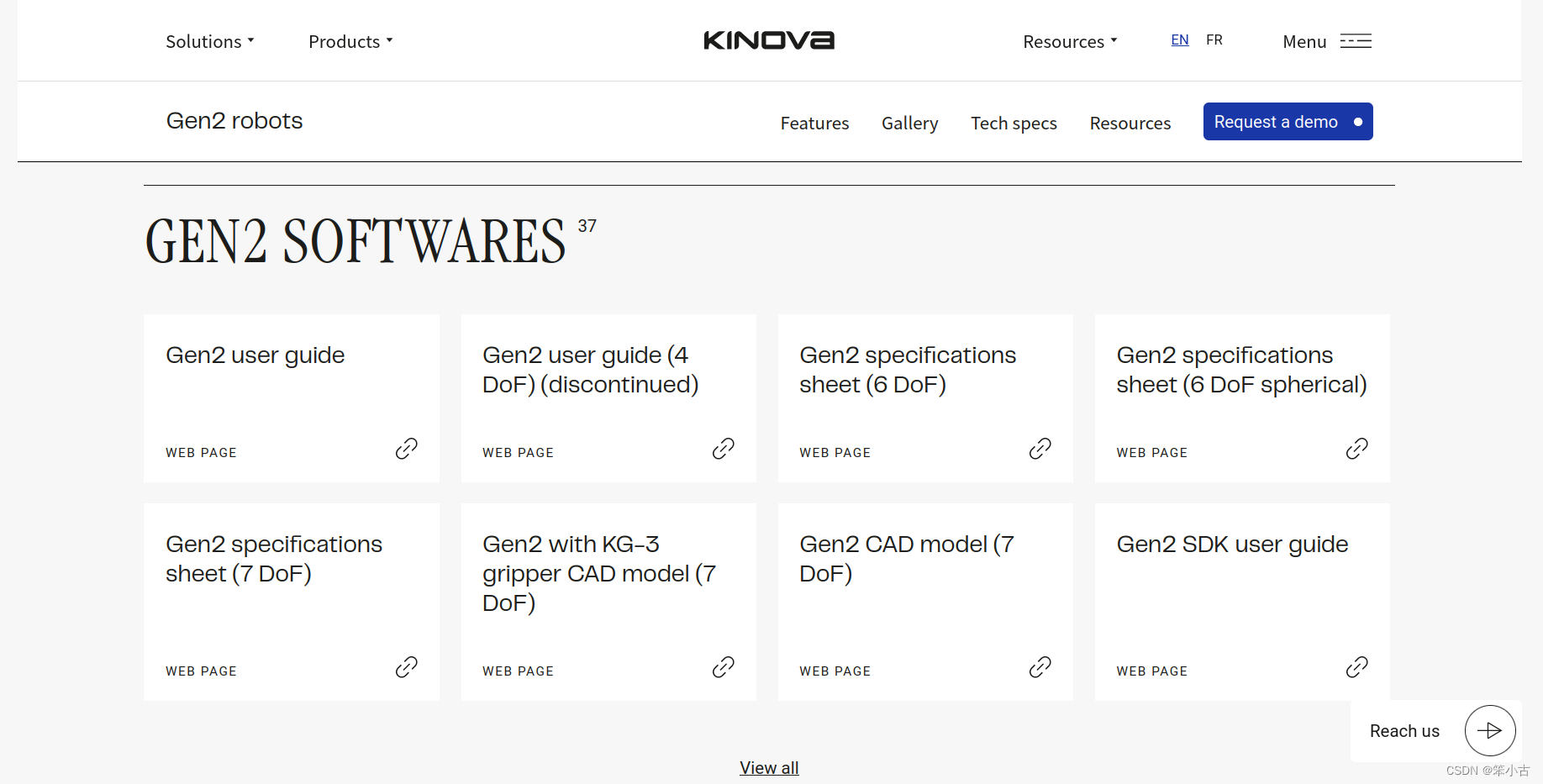Open Gen2 SDK user guide title
The width and height of the screenshot is (1543, 784).
pyautogui.click(x=1232, y=545)
